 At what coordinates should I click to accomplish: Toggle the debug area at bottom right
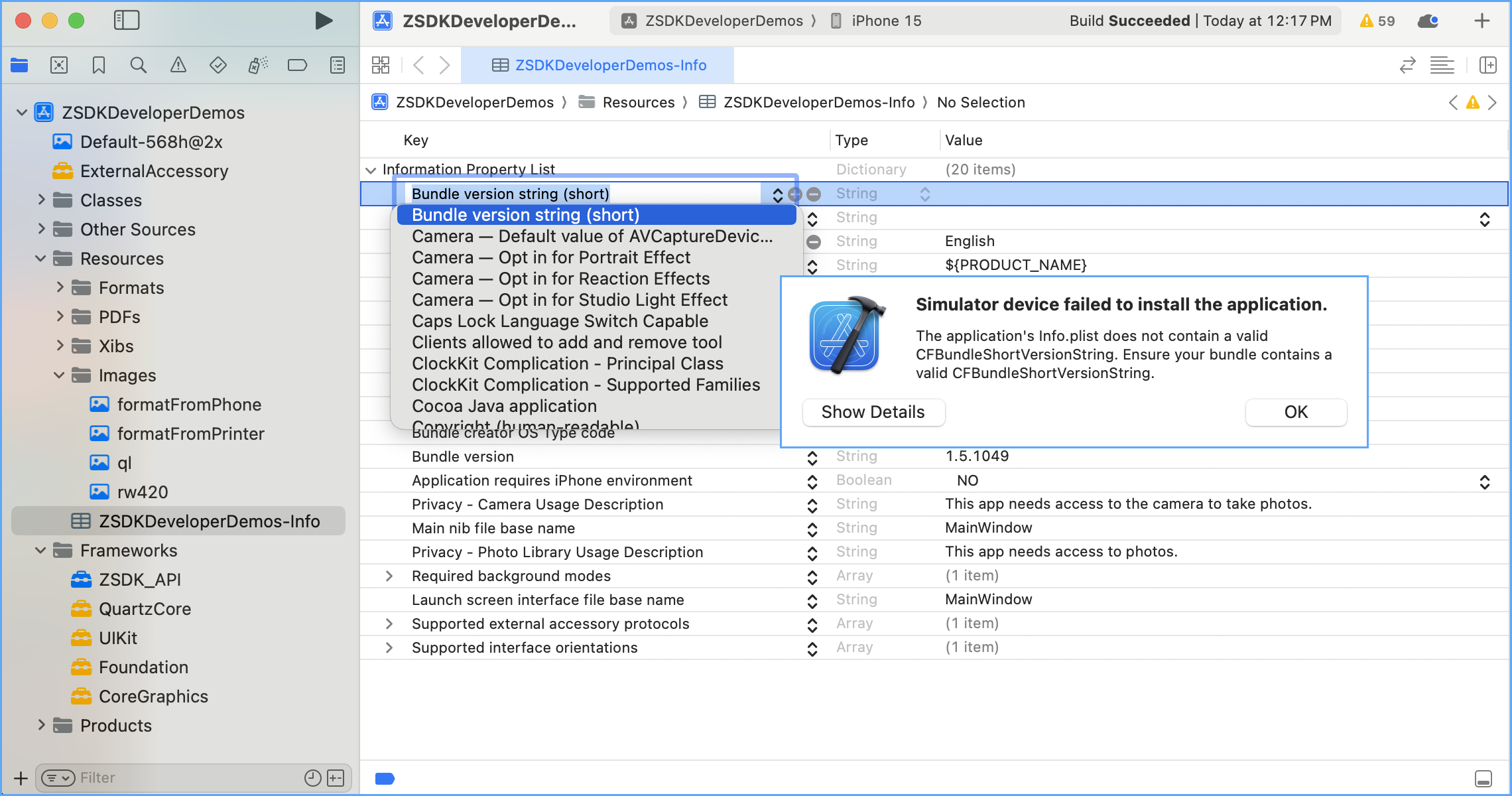coord(1483,778)
